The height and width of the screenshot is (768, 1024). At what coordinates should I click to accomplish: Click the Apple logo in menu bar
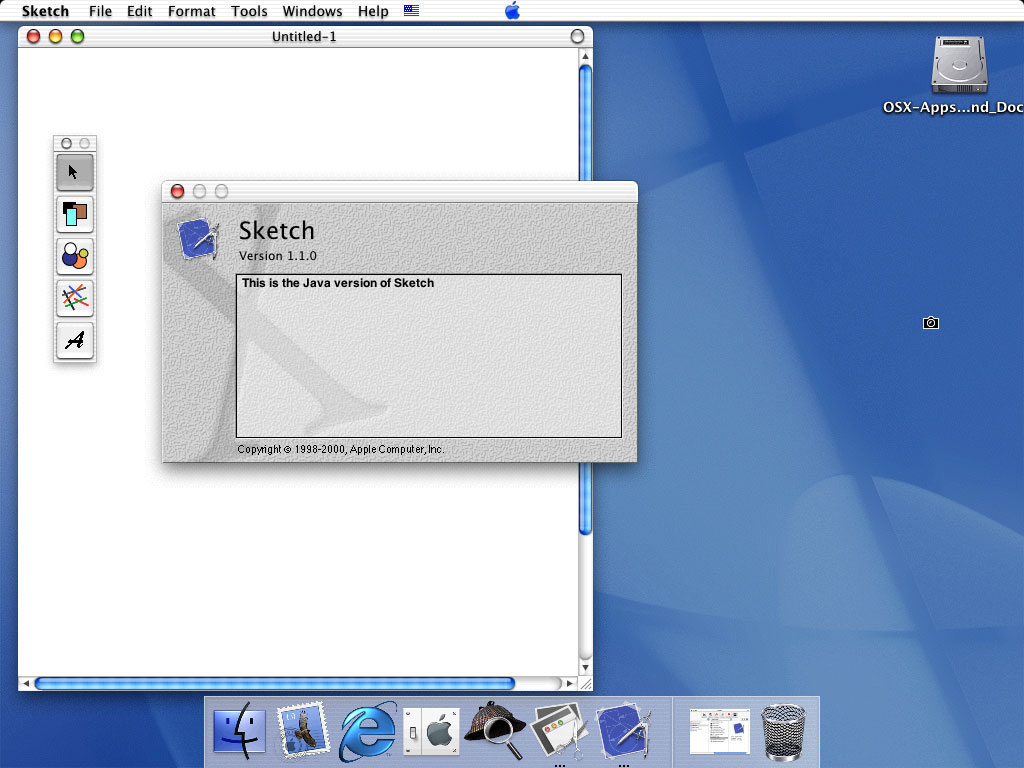point(513,10)
